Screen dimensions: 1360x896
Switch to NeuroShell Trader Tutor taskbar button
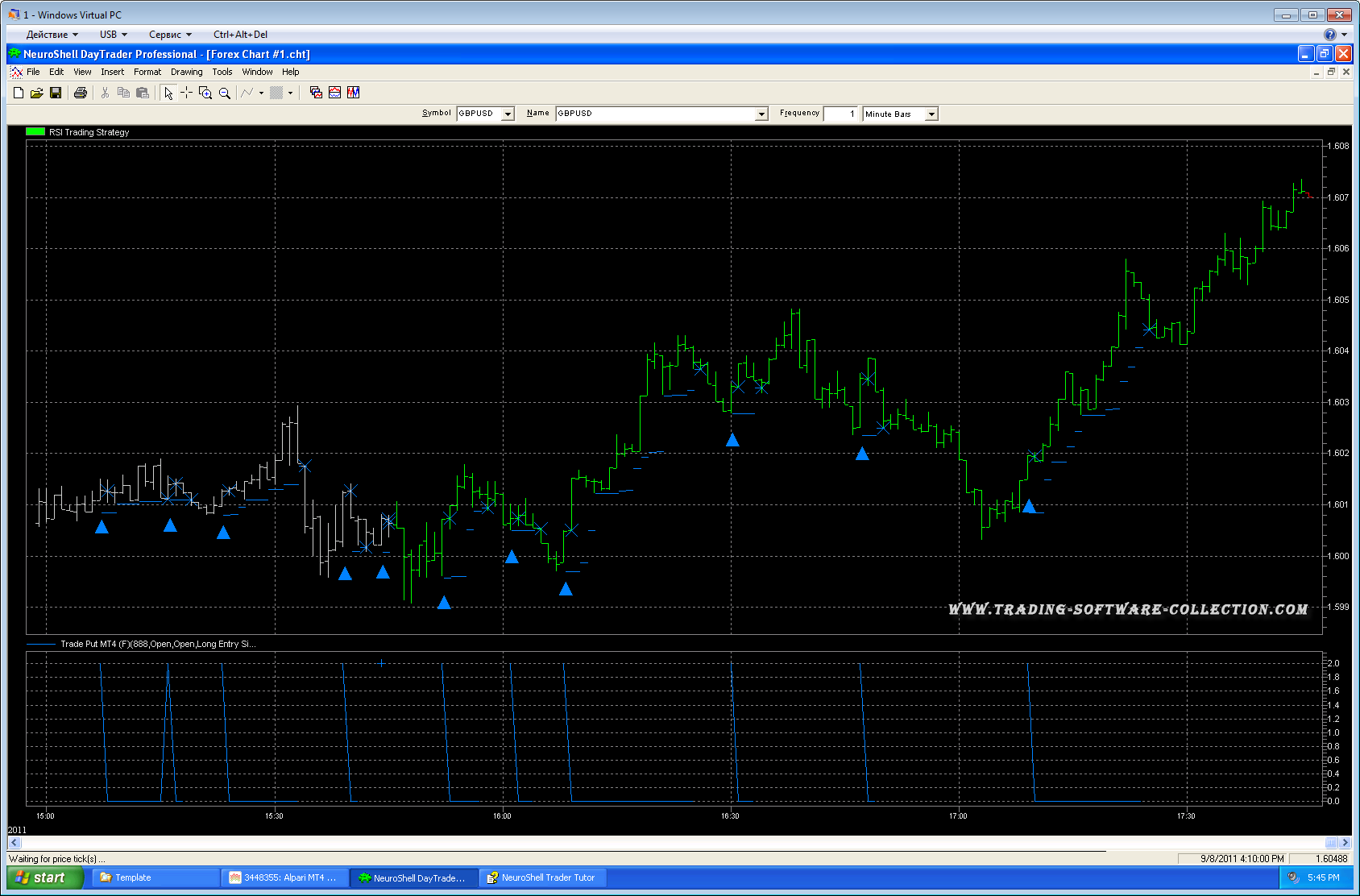tap(541, 877)
